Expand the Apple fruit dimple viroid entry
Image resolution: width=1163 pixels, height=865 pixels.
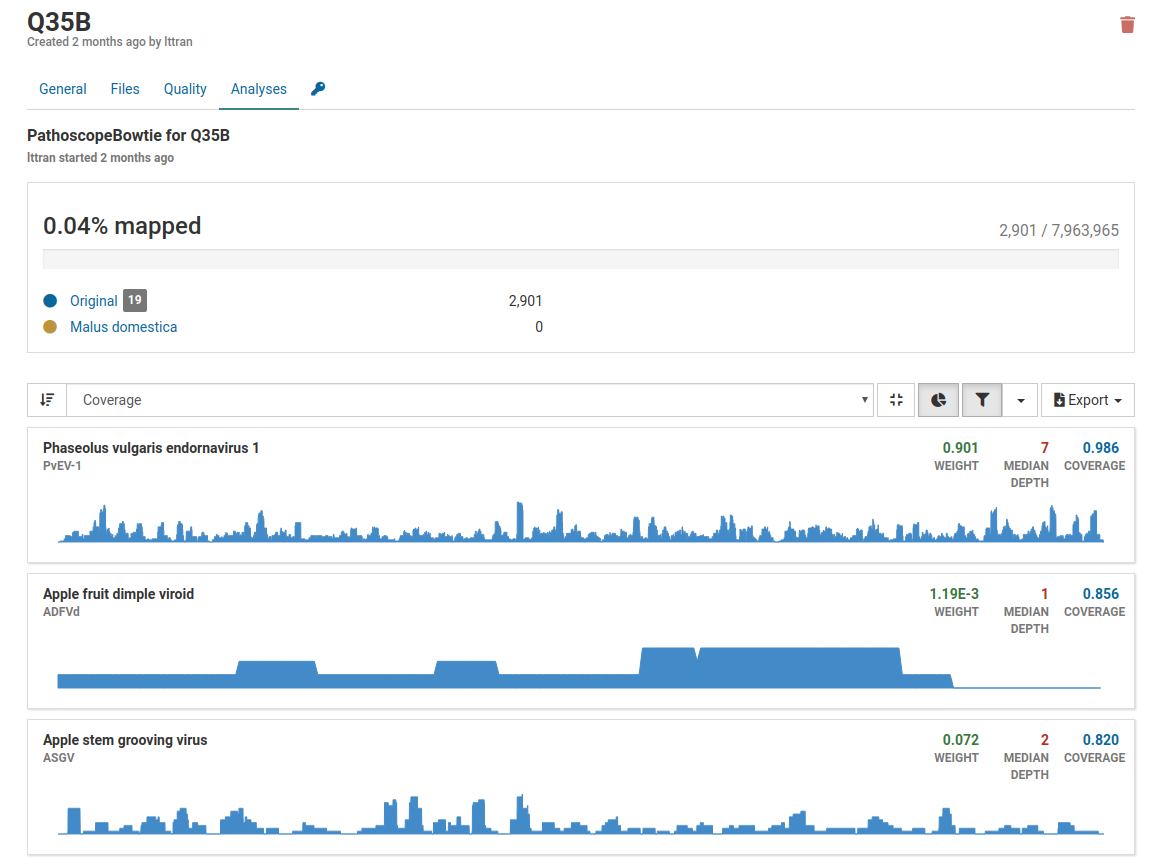point(119,594)
